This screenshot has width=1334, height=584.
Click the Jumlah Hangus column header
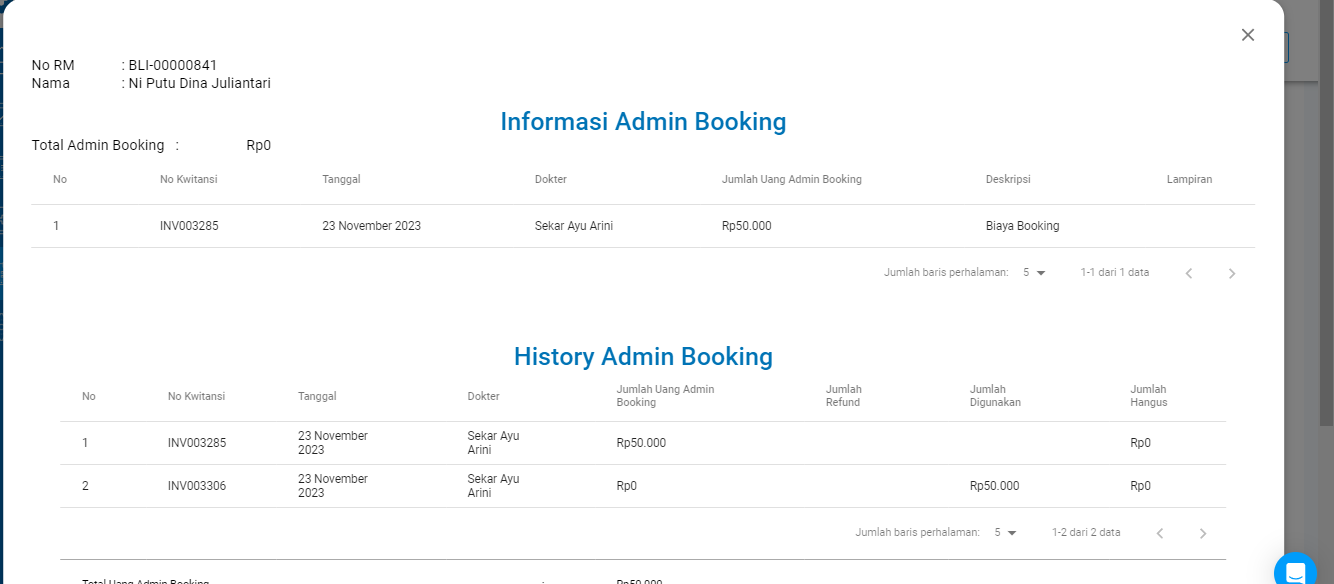coord(1149,396)
